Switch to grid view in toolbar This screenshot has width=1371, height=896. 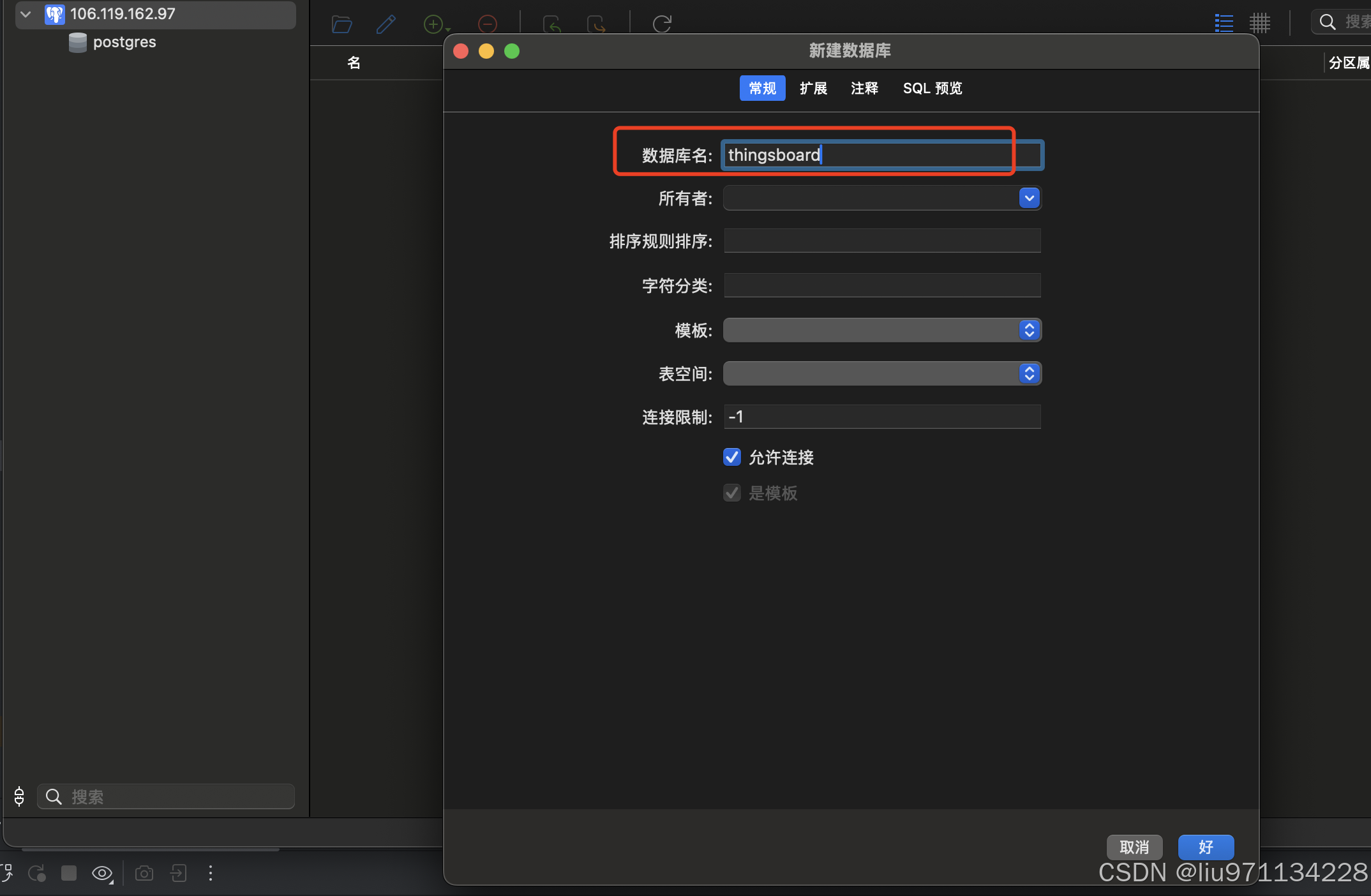tap(1260, 23)
